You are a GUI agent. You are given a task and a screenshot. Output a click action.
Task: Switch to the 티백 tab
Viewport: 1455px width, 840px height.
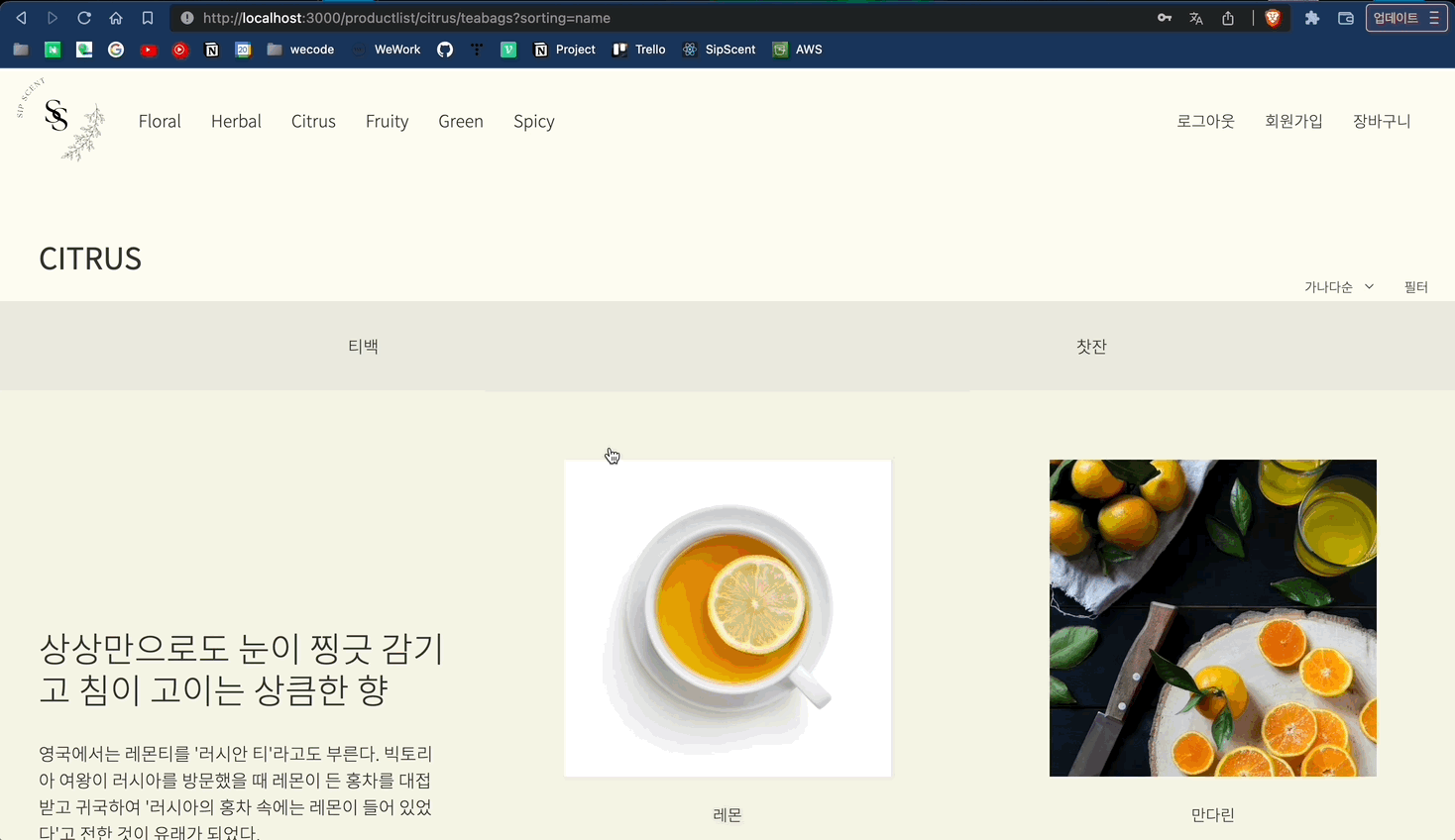(x=364, y=346)
